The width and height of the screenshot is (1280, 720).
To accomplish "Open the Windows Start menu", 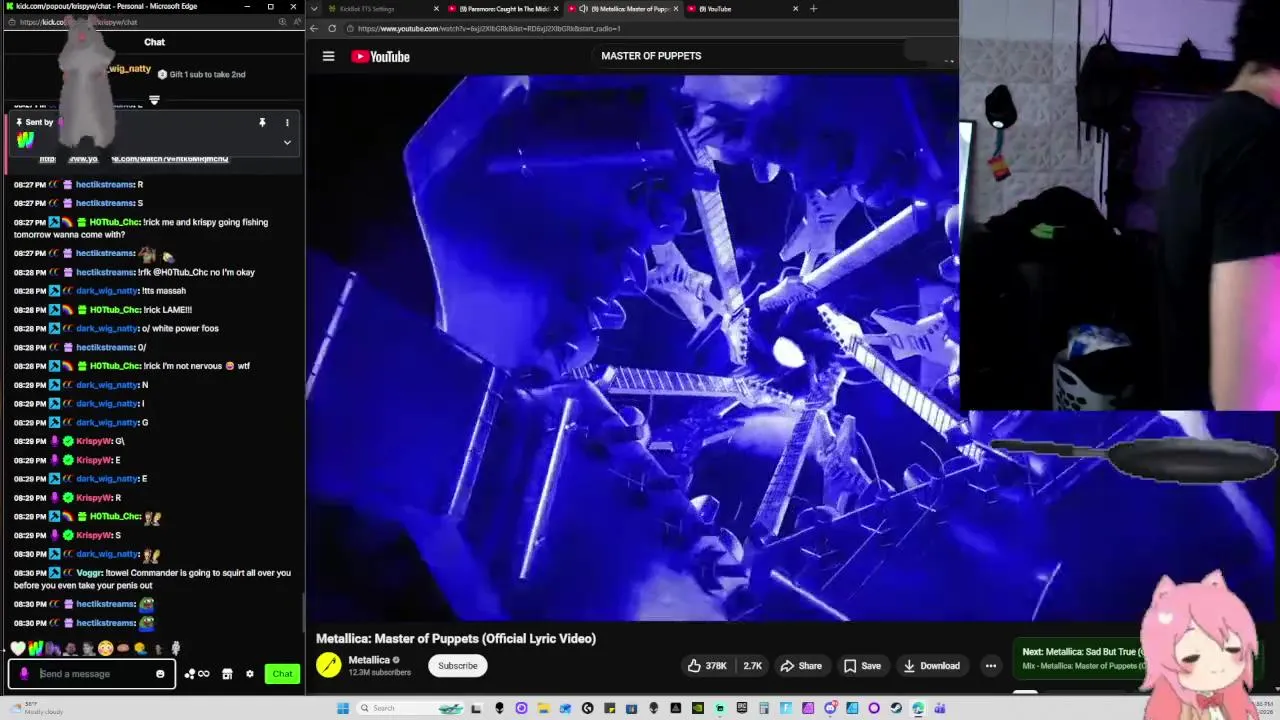I will click(343, 708).
